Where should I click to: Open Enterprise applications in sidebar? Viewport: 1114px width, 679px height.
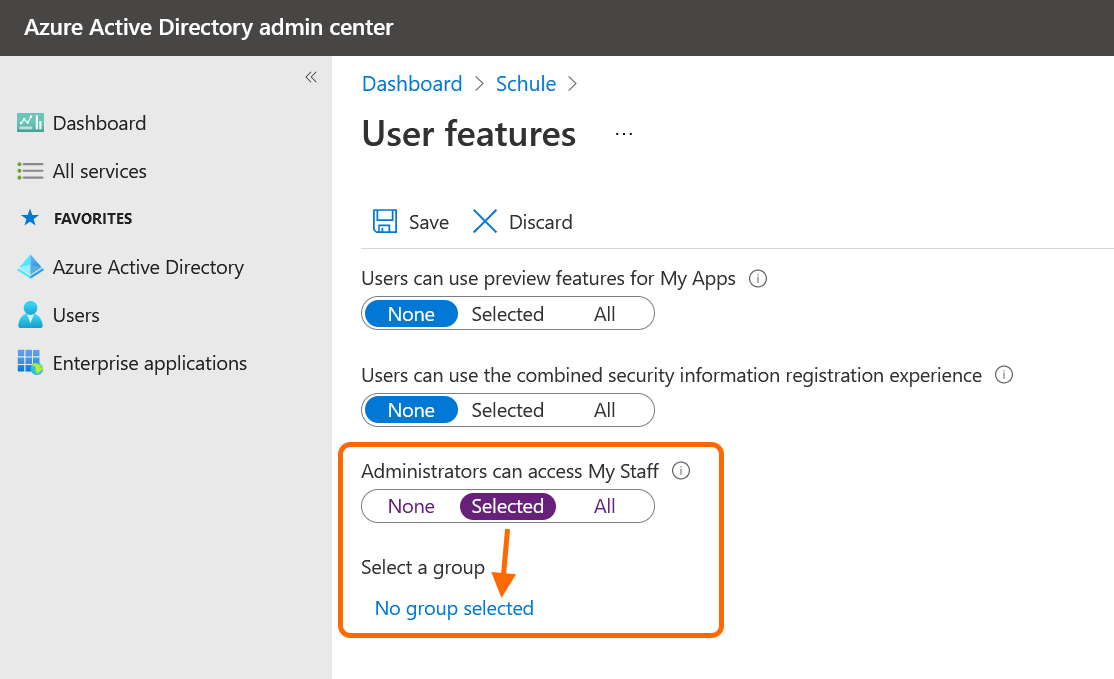[149, 363]
